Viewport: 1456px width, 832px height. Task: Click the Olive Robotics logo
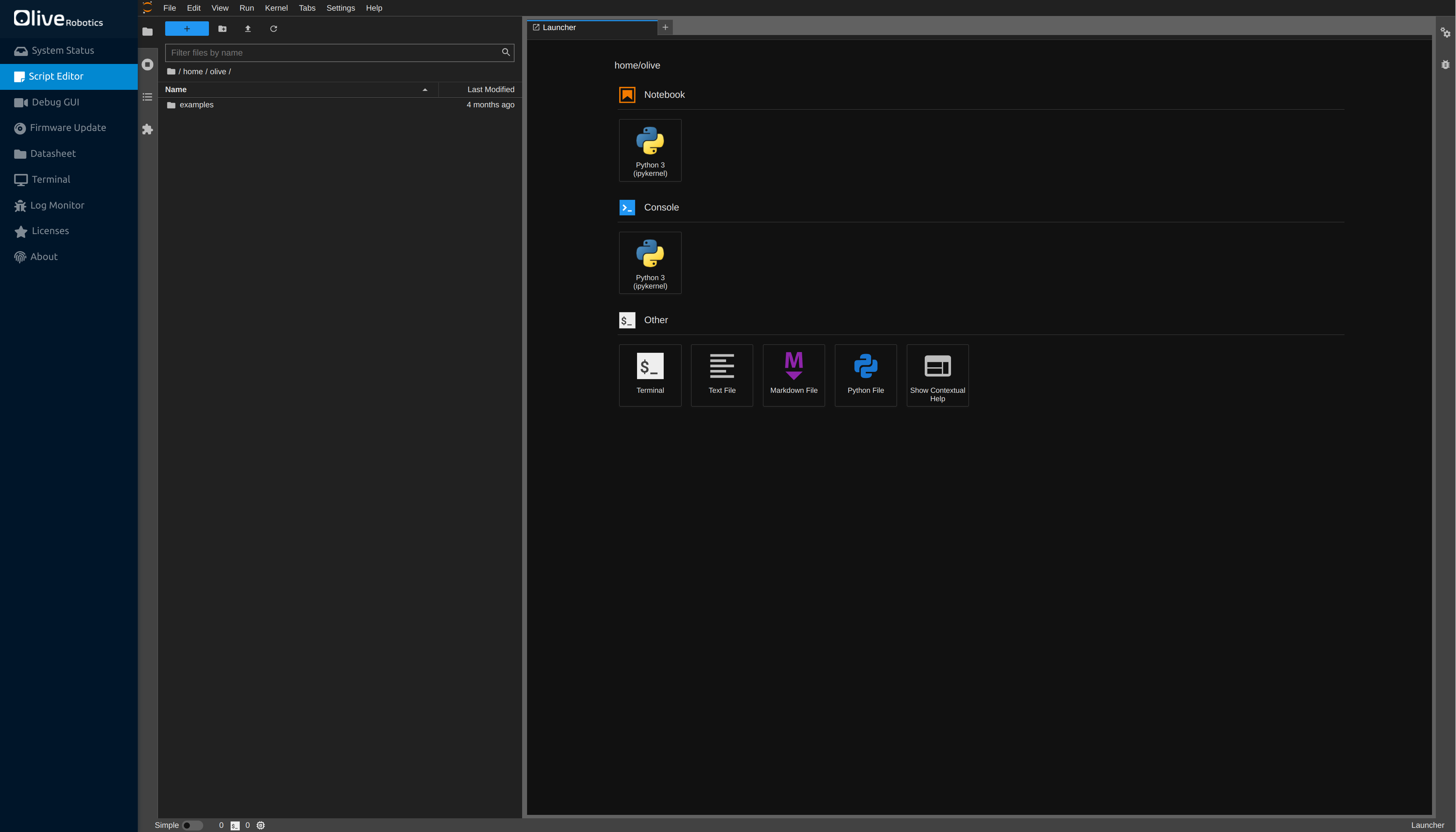tap(58, 18)
